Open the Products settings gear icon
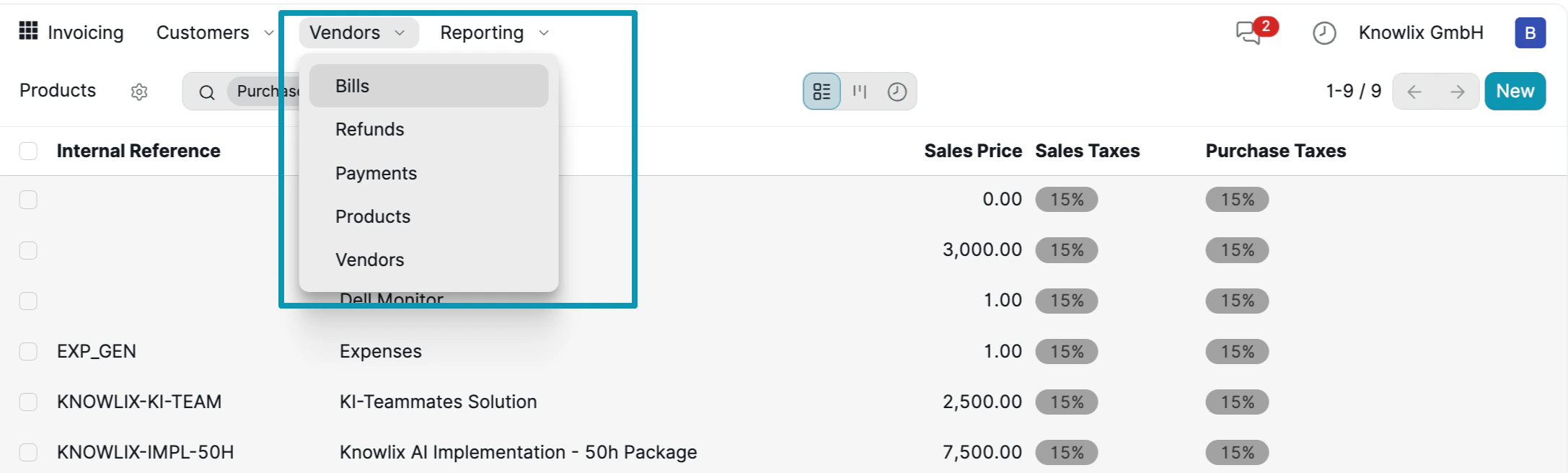The image size is (1568, 473). (139, 92)
